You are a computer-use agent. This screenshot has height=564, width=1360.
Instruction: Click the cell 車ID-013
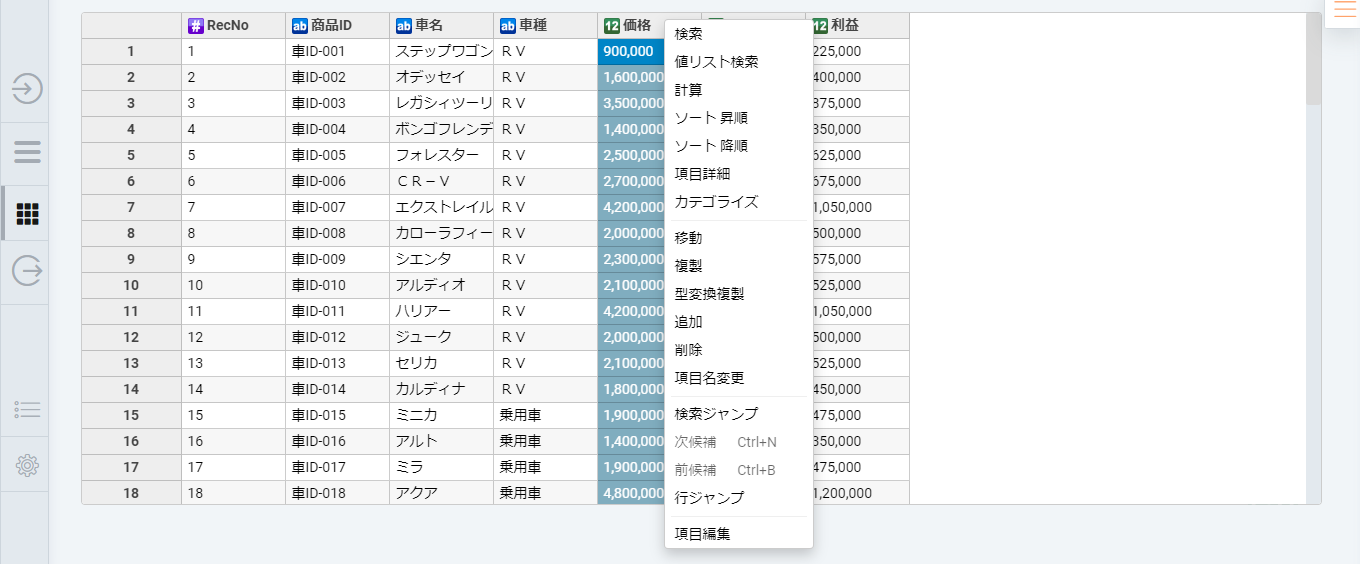337,363
